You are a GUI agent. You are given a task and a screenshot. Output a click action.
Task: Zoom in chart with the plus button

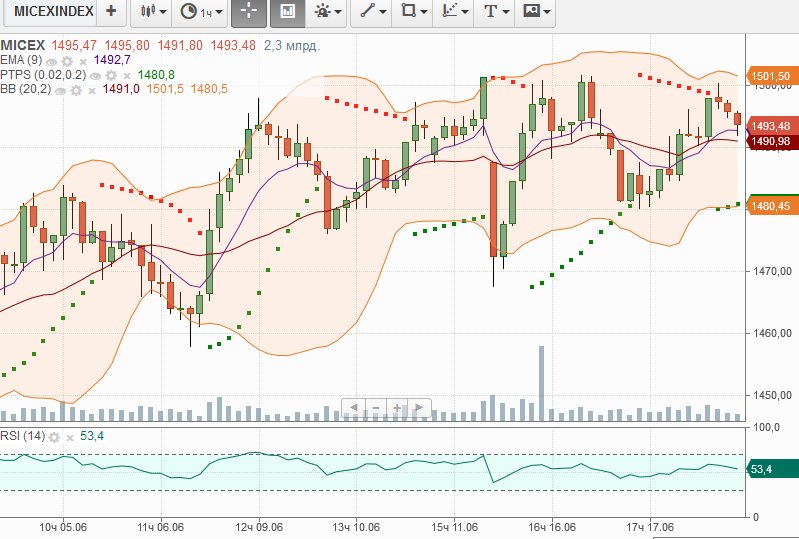pos(397,408)
